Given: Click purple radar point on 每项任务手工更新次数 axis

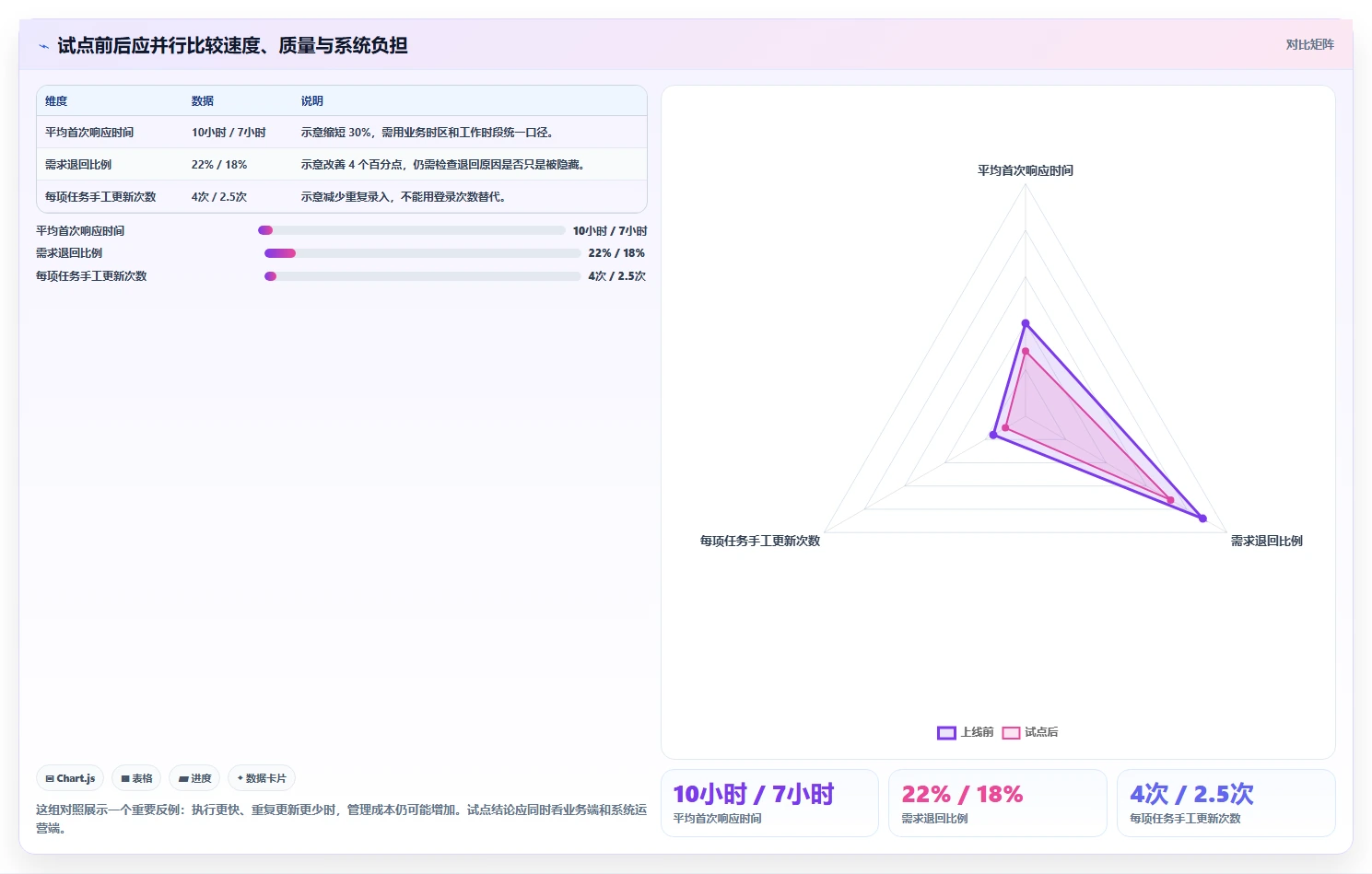Looking at the screenshot, I should pyautogui.click(x=993, y=435).
